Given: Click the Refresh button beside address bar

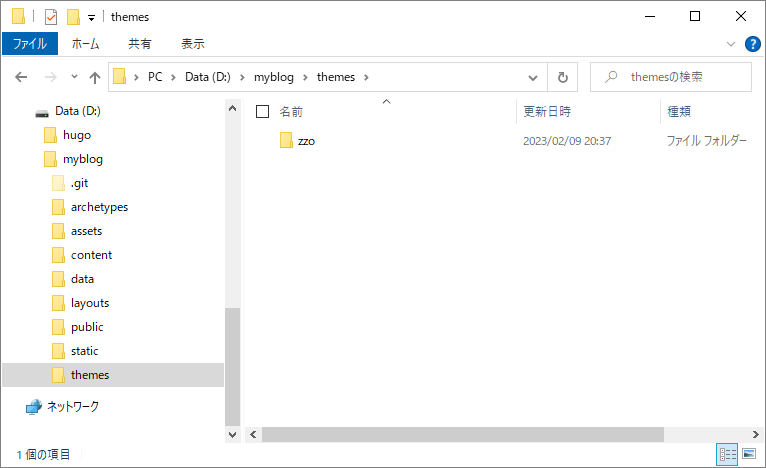Looking at the screenshot, I should tap(563, 77).
